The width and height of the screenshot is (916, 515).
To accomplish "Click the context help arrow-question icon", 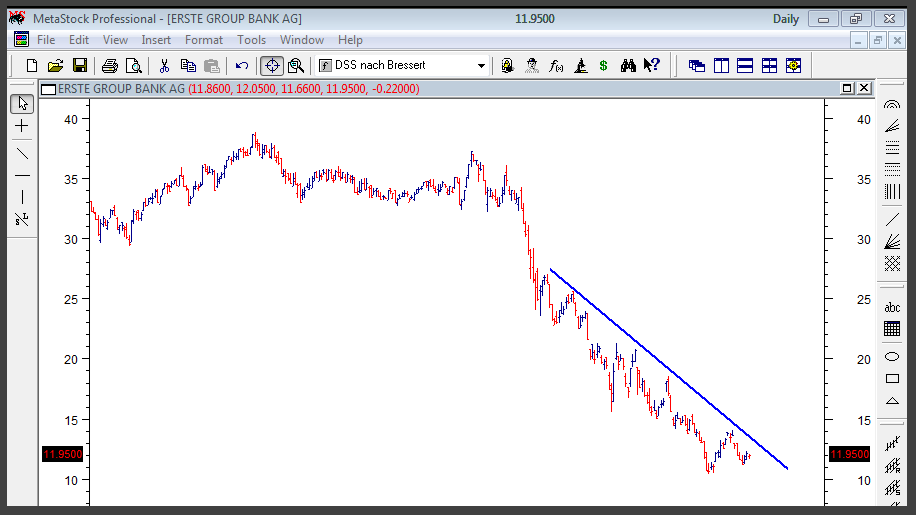I will pos(651,65).
